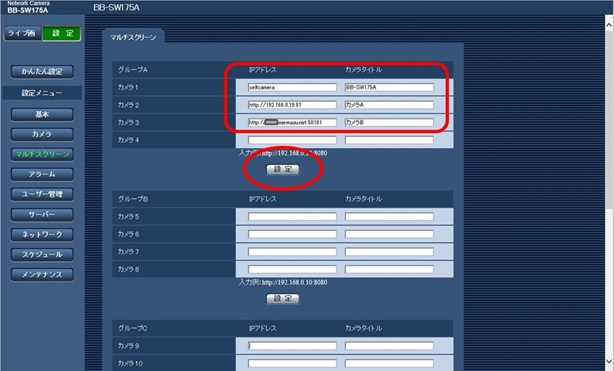Click the カメラ1 row label
614x371 pixels.
(128, 87)
